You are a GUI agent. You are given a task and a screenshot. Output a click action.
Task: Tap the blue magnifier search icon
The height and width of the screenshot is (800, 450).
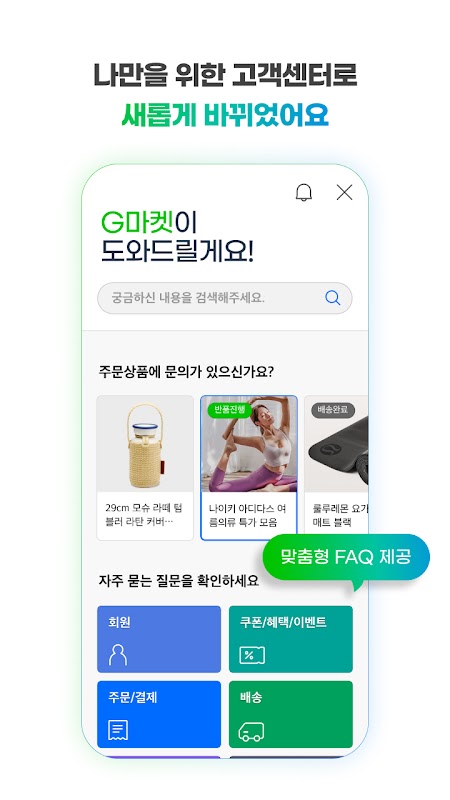pyautogui.click(x=333, y=297)
